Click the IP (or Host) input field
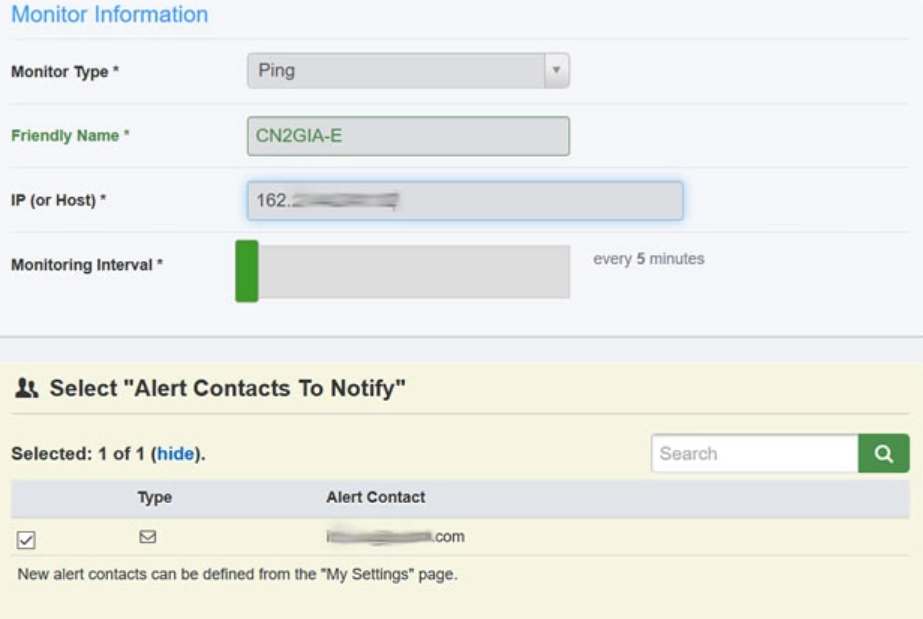Image resolution: width=923 pixels, height=619 pixels. tap(465, 201)
